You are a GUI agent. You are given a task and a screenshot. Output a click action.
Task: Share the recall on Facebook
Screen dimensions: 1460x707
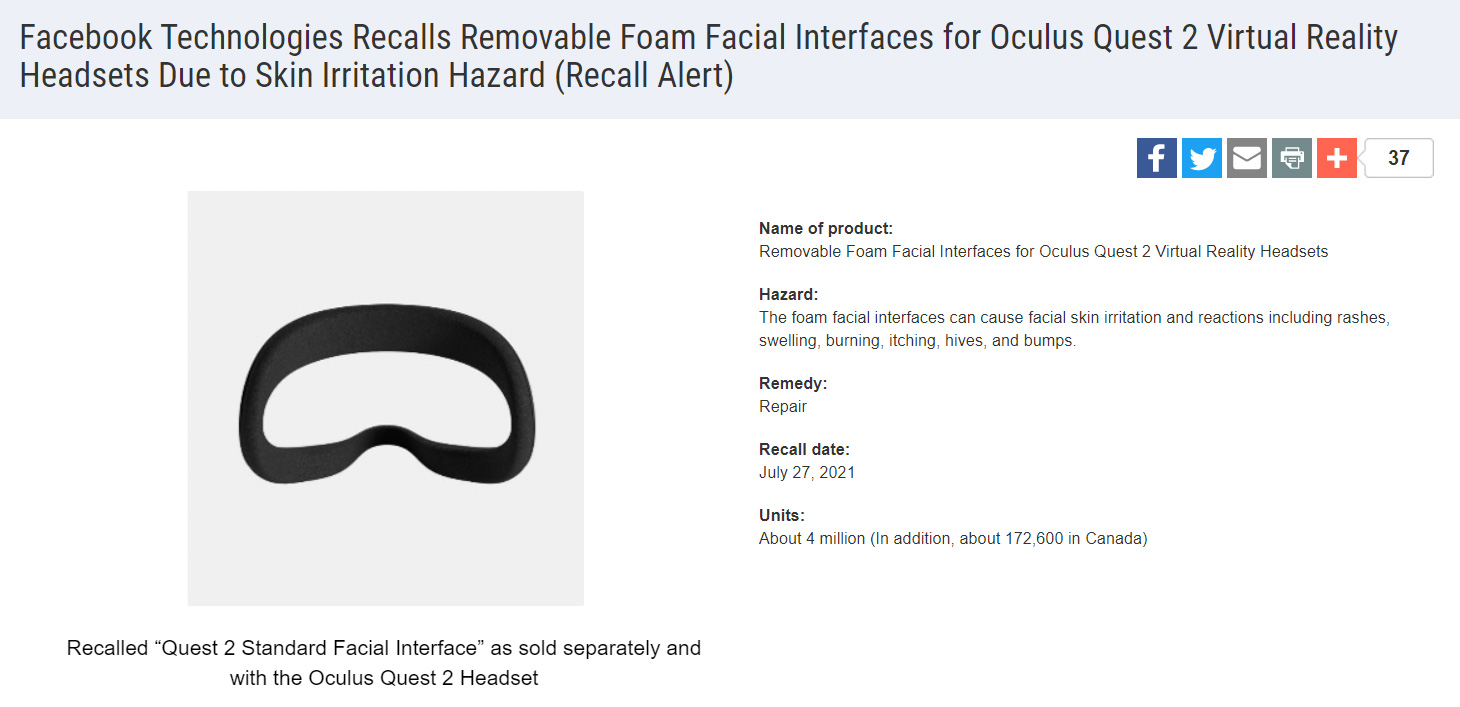(x=1156, y=158)
